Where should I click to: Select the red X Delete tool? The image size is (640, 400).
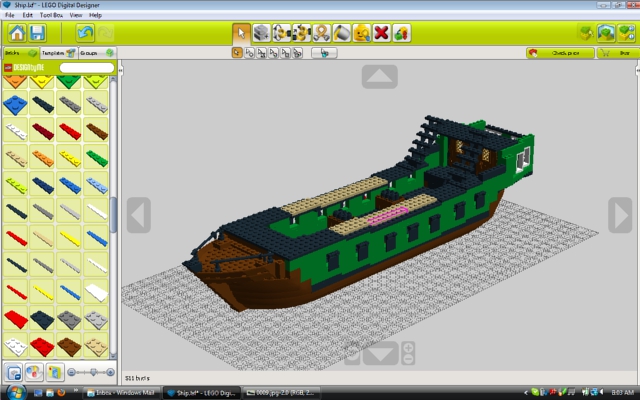382,33
